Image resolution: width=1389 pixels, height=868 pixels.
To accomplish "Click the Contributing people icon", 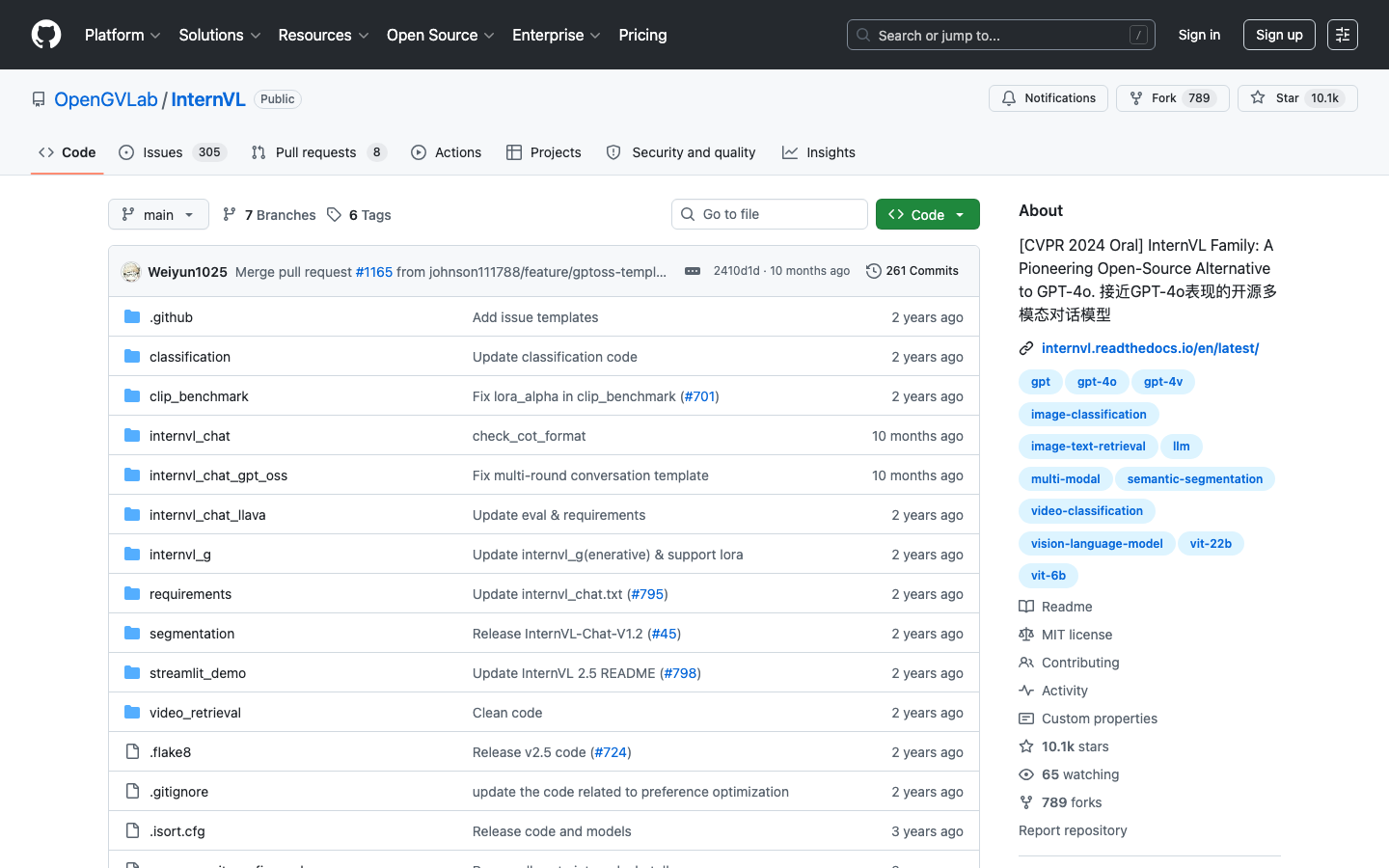I will (1026, 663).
